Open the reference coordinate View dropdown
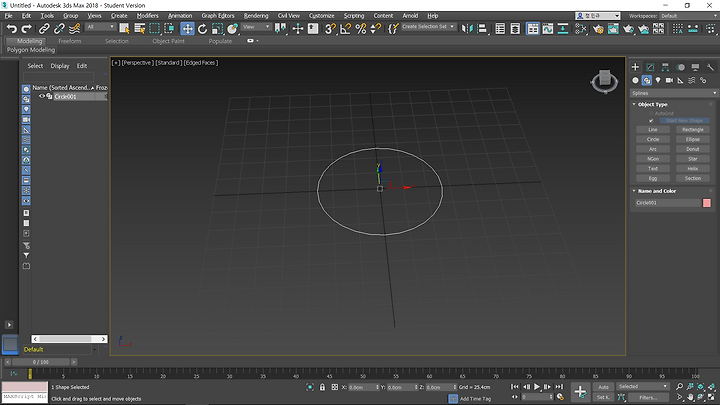This screenshot has width=720, height=405. [256, 27]
